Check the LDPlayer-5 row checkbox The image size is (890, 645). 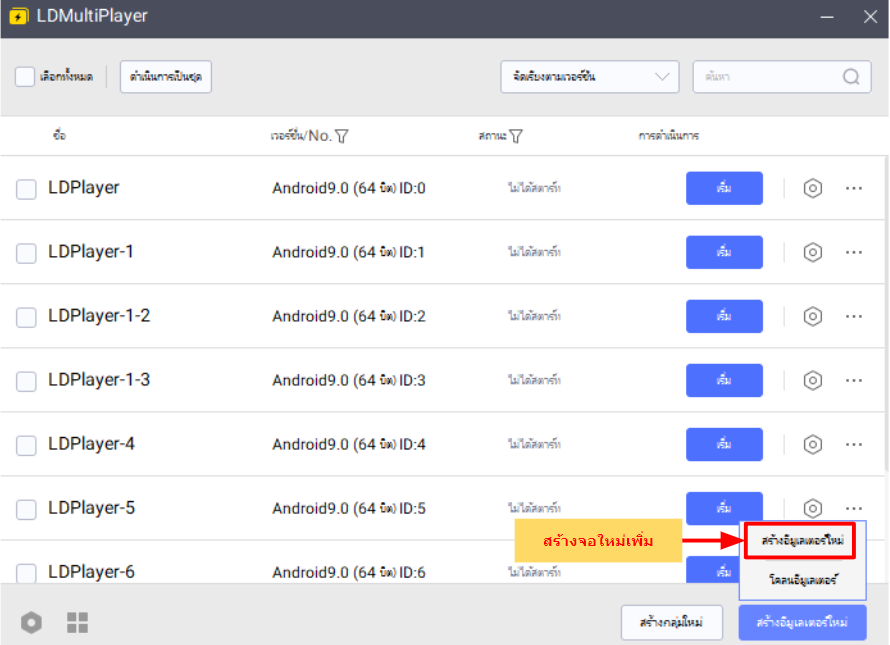[x=26, y=509]
